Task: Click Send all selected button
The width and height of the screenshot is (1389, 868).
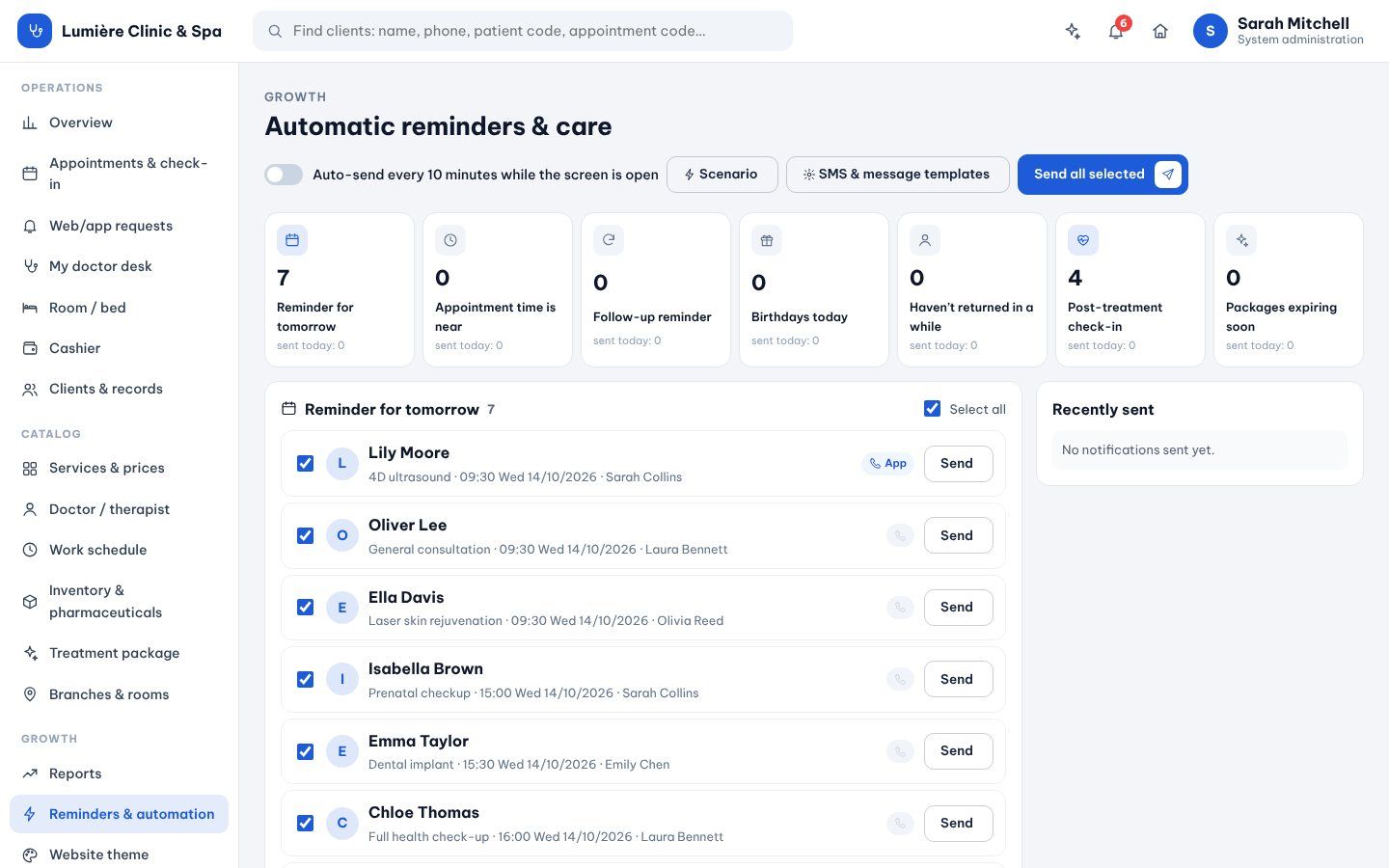Action: pyautogui.click(x=1103, y=175)
